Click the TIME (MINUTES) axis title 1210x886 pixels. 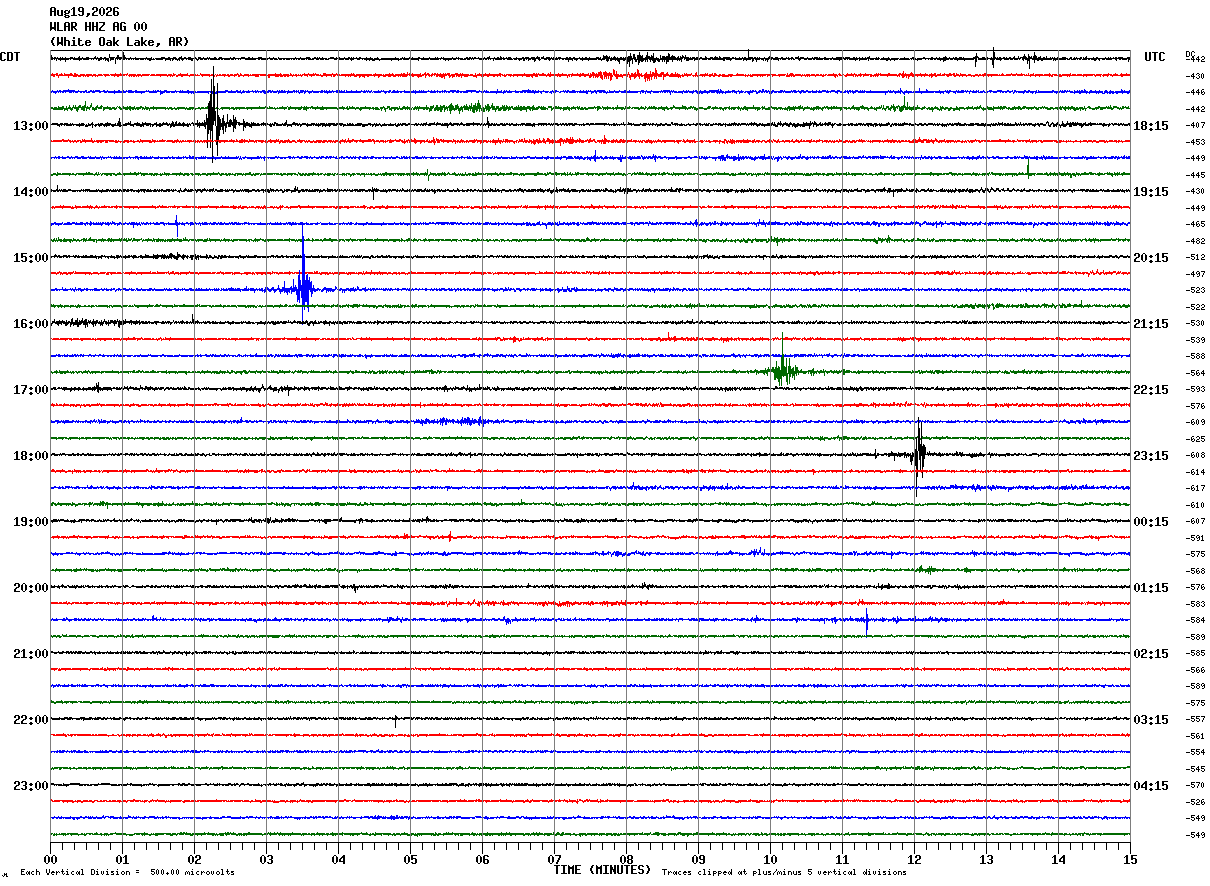click(602, 870)
